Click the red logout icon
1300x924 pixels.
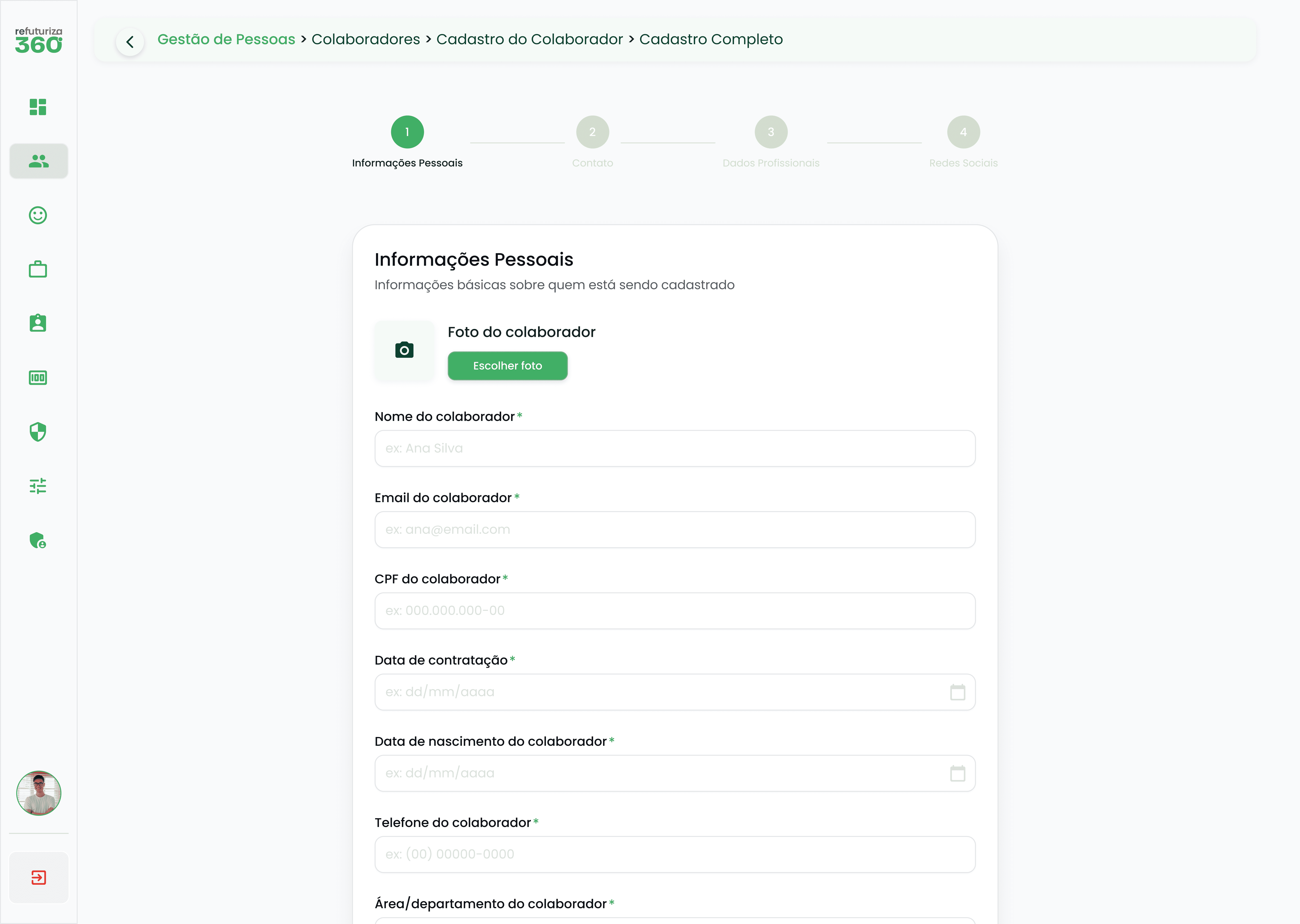[x=39, y=877]
